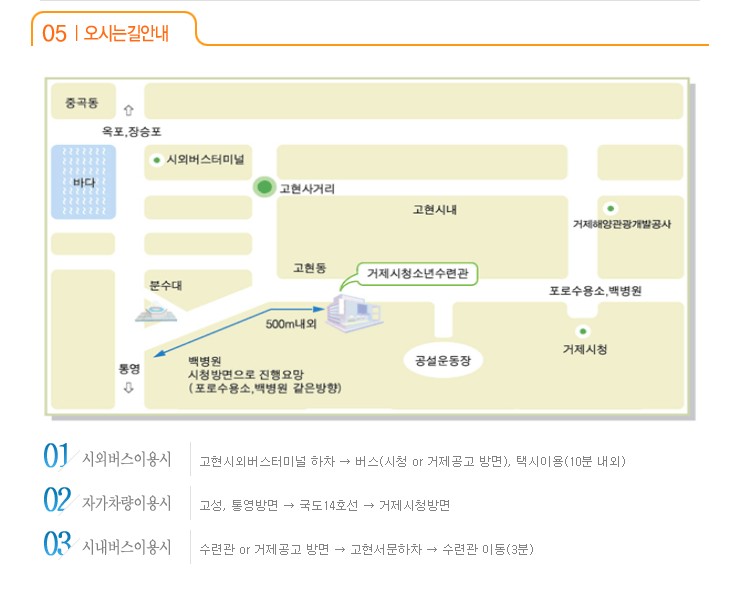This screenshot has height=609, width=735.
Task: Click the large green 고현사거리 marker
Action: point(264,186)
